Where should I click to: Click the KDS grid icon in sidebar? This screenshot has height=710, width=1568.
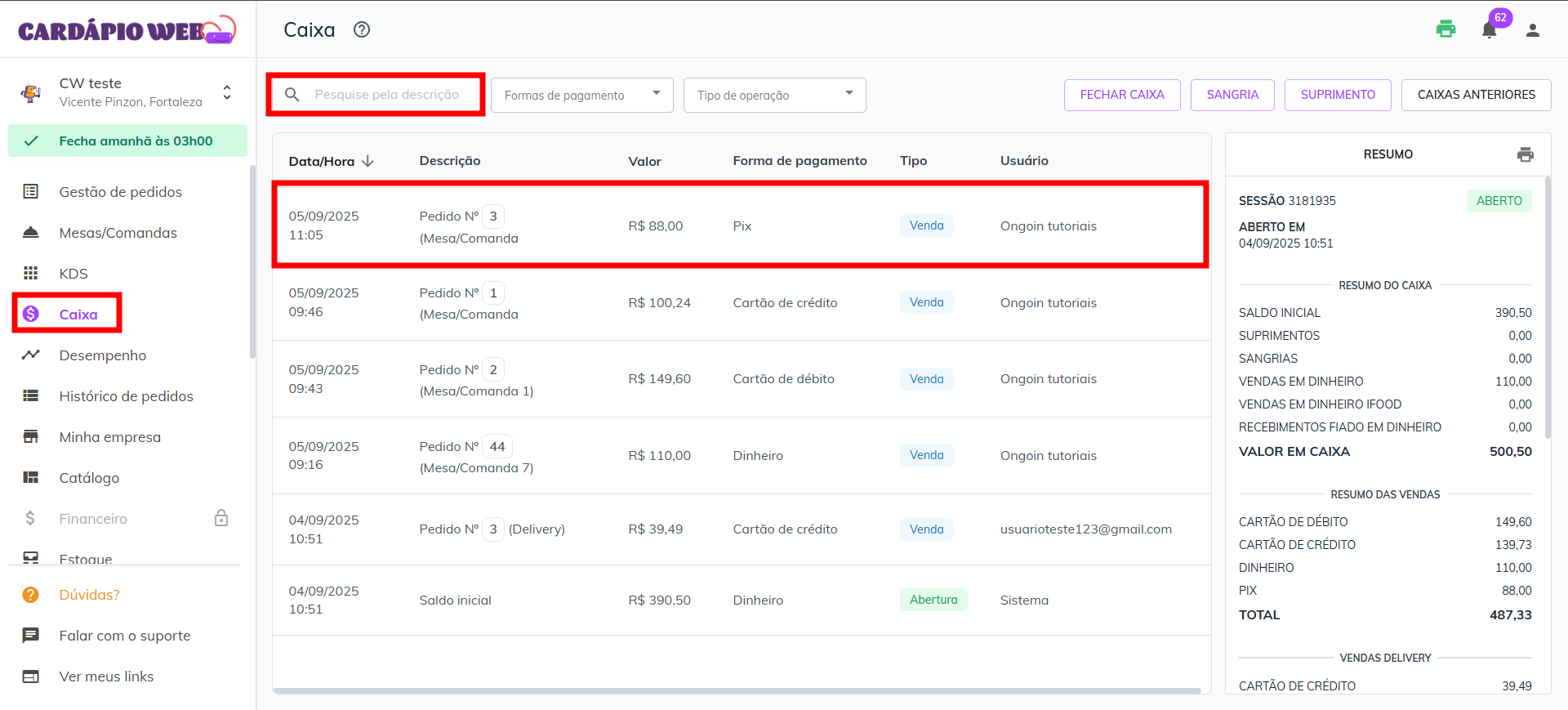point(31,273)
